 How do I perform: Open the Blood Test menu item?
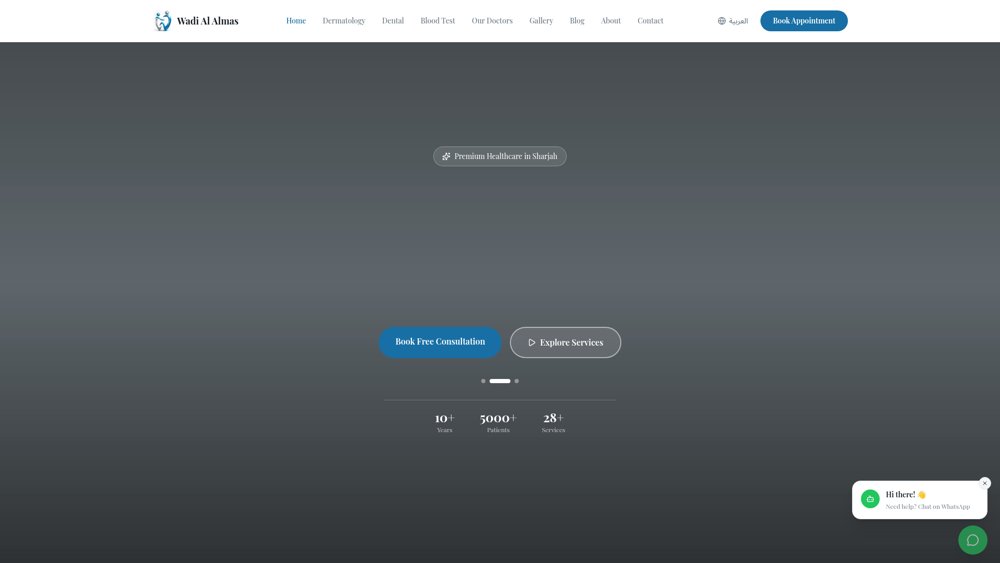pos(438,21)
